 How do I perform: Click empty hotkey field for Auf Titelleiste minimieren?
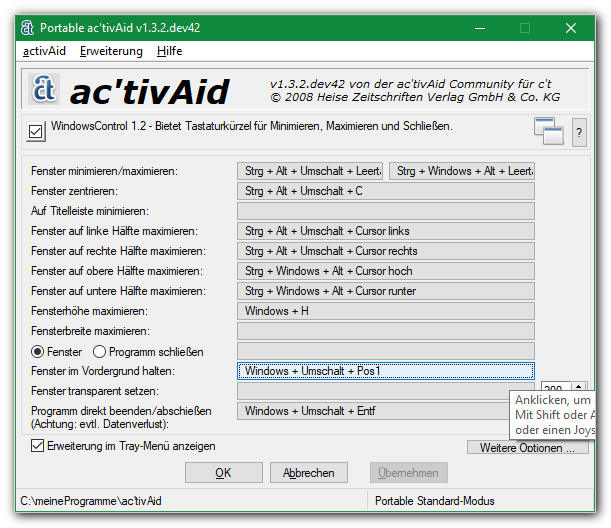pyautogui.click(x=386, y=211)
